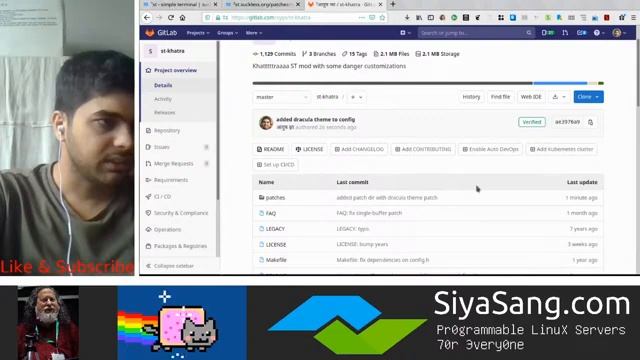Click Set up CI/CD button
The height and width of the screenshot is (360, 640).
(x=276, y=165)
